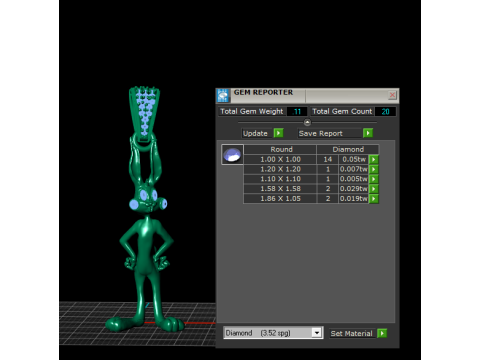Select the round gem thumbnail icon
This screenshot has width=480, height=360.
[x=232, y=155]
